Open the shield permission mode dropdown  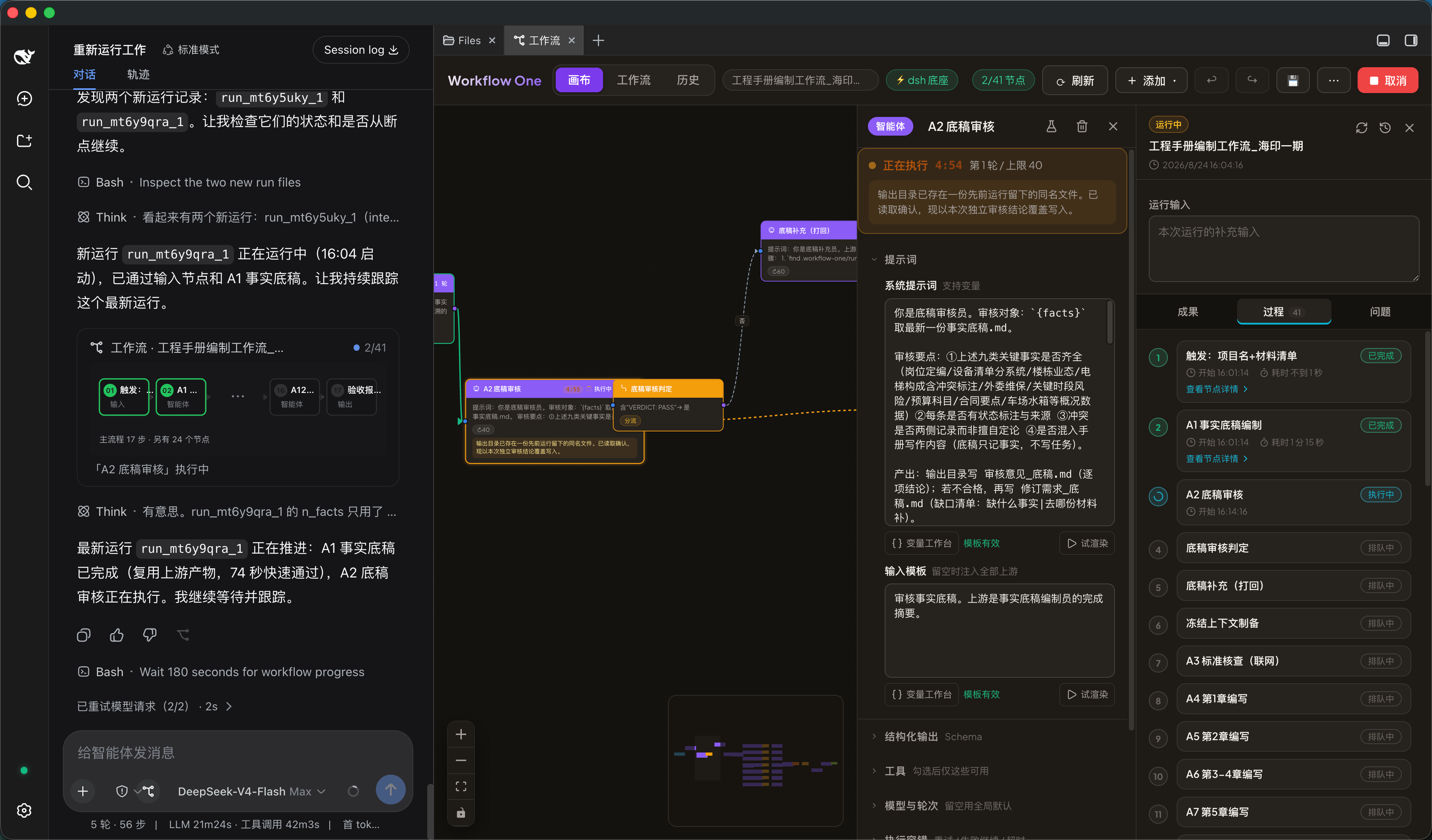pos(128,791)
